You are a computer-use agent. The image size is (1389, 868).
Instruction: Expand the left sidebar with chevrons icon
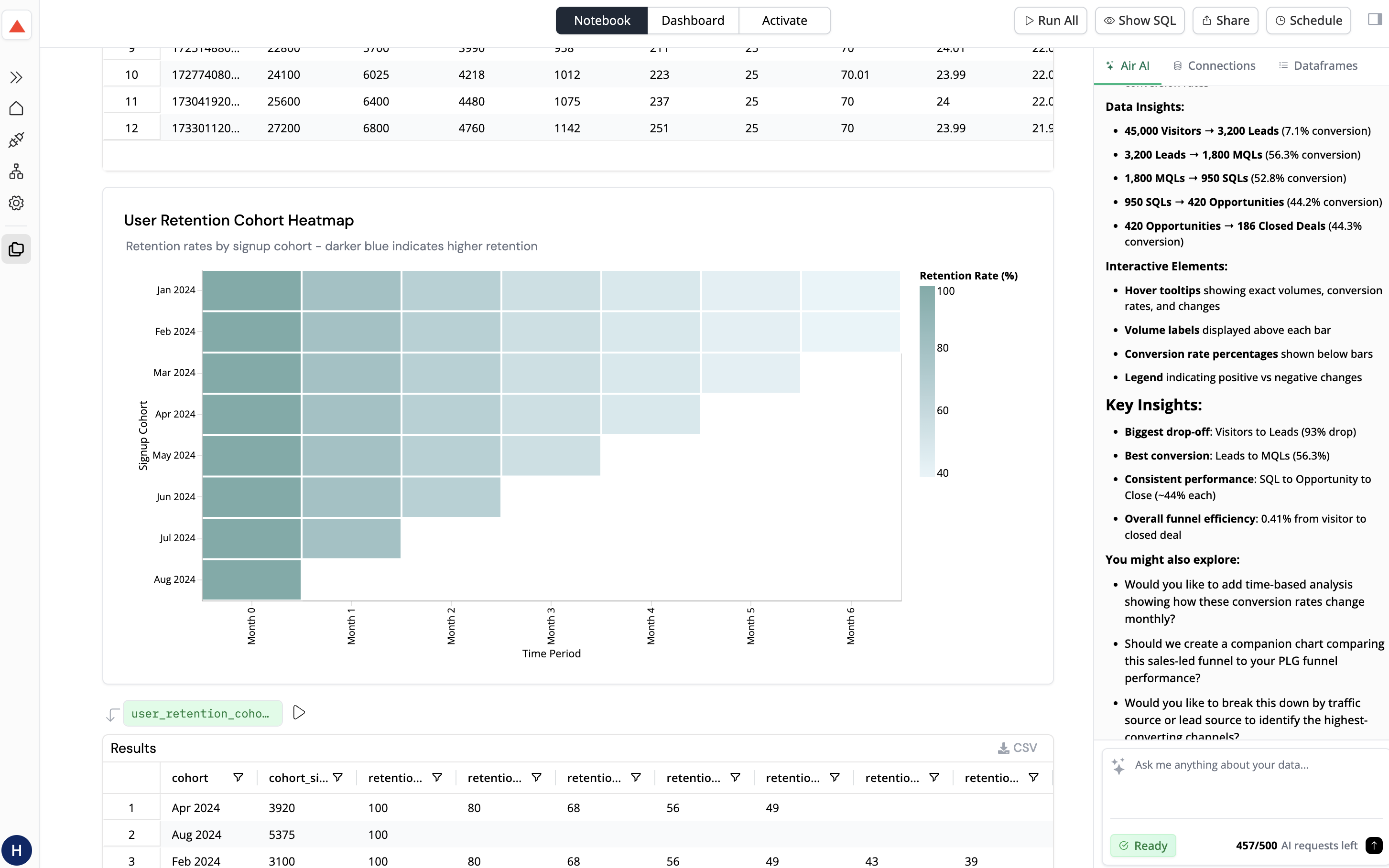click(16, 77)
